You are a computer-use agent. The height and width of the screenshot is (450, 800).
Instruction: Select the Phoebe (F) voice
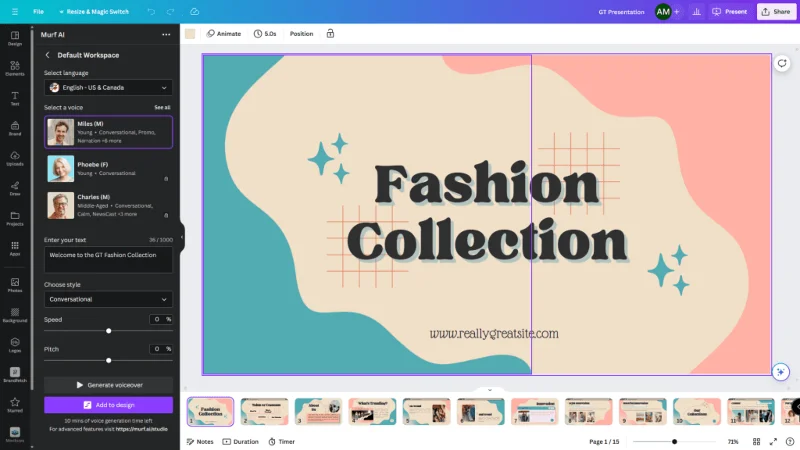[108, 169]
